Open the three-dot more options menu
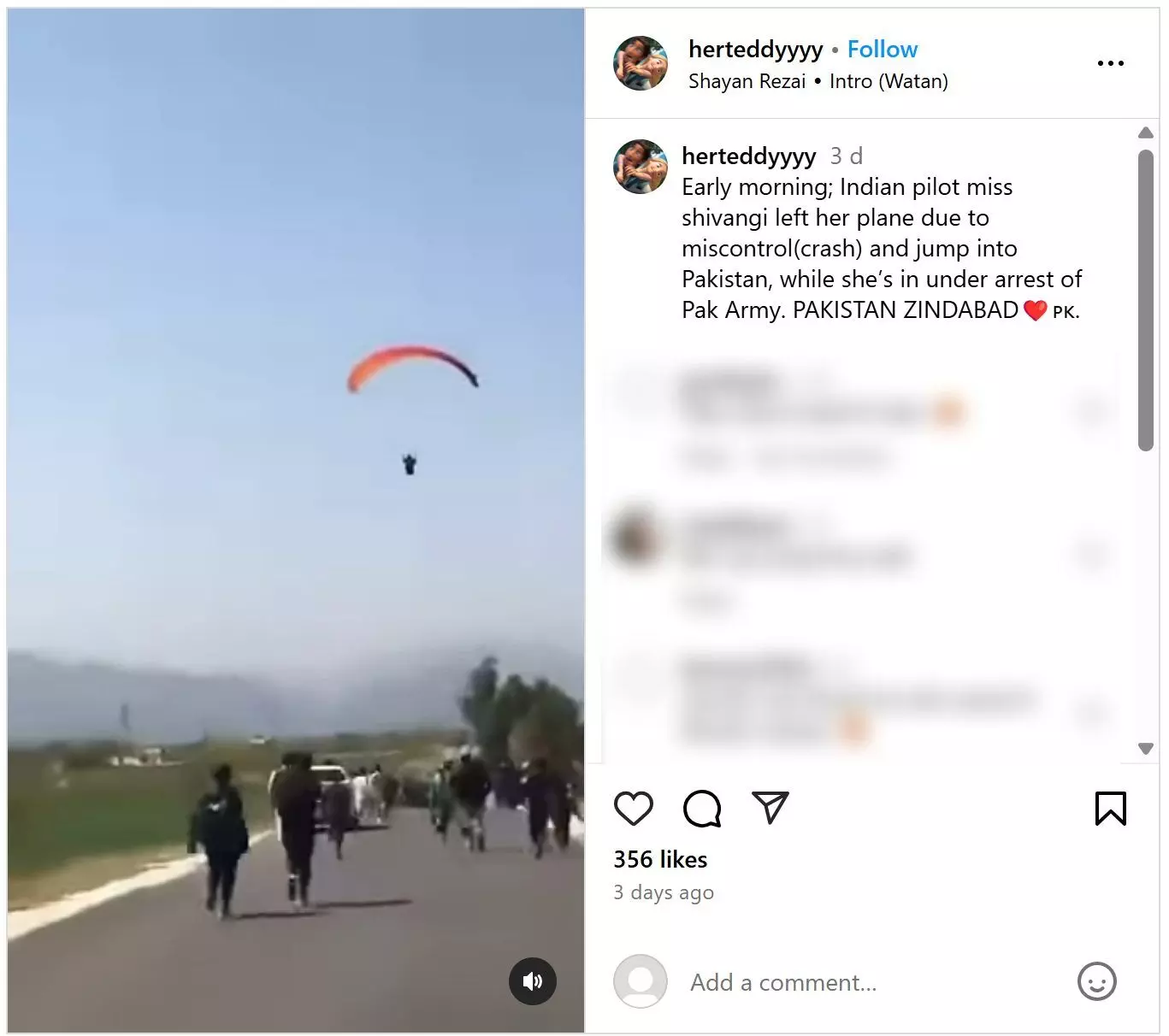The width and height of the screenshot is (1169, 1036). coord(1110,63)
